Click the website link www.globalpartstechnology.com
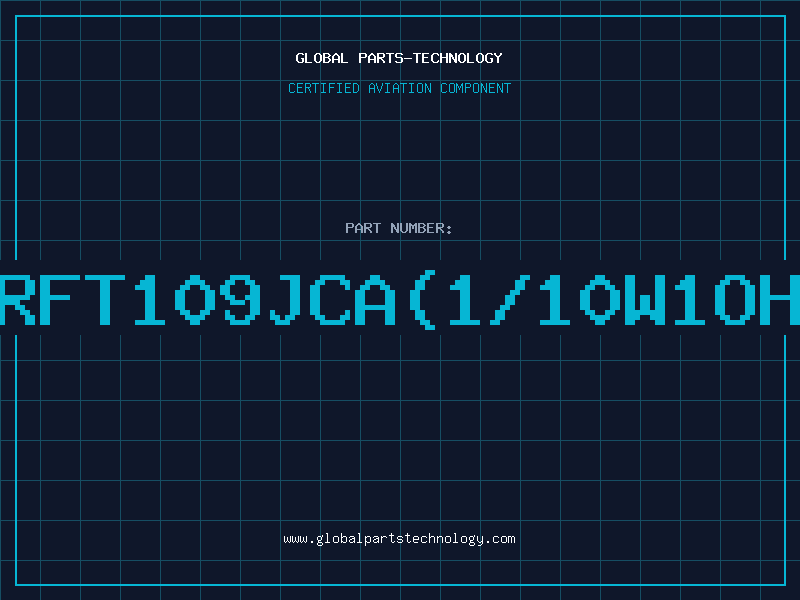The image size is (800, 600). click(399, 539)
